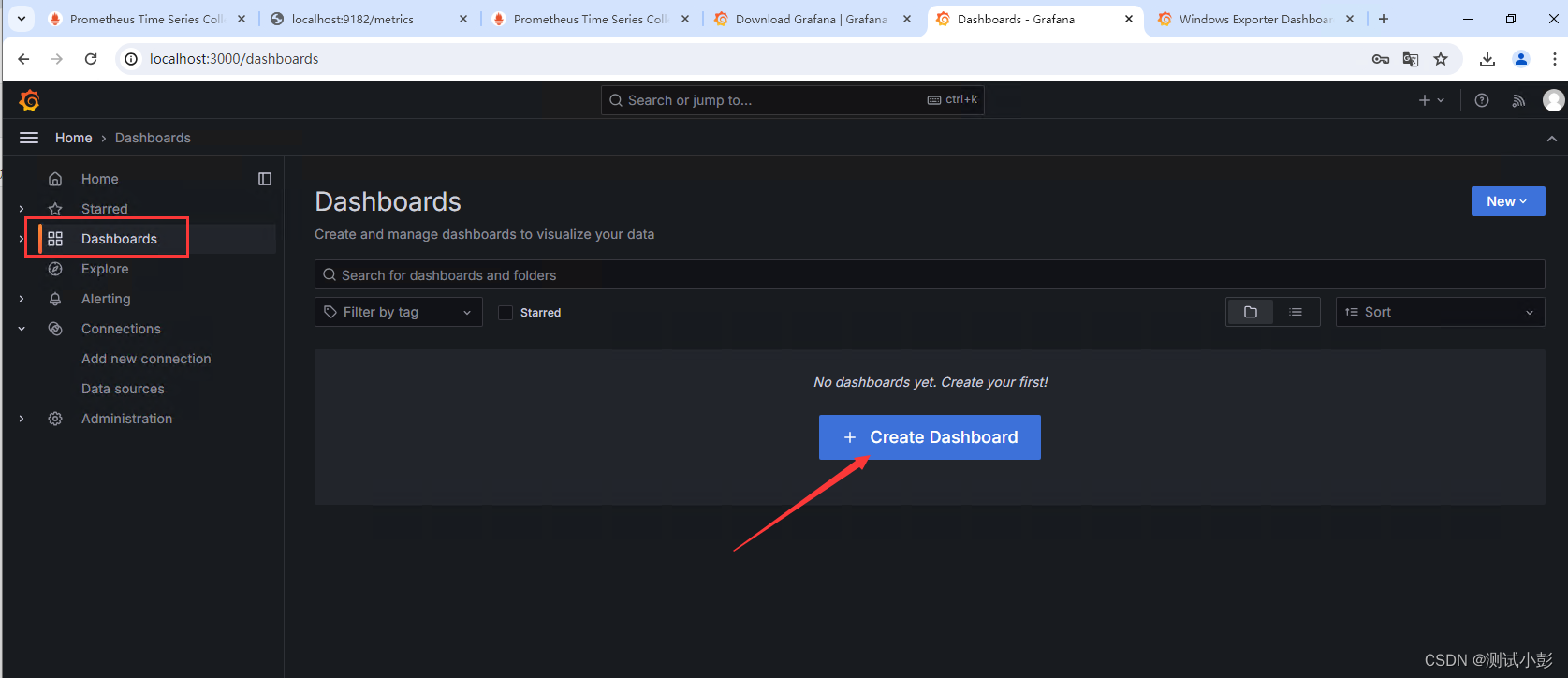Expand the Administration sidebar section
The width and height of the screenshot is (1568, 678).
pyautogui.click(x=22, y=419)
